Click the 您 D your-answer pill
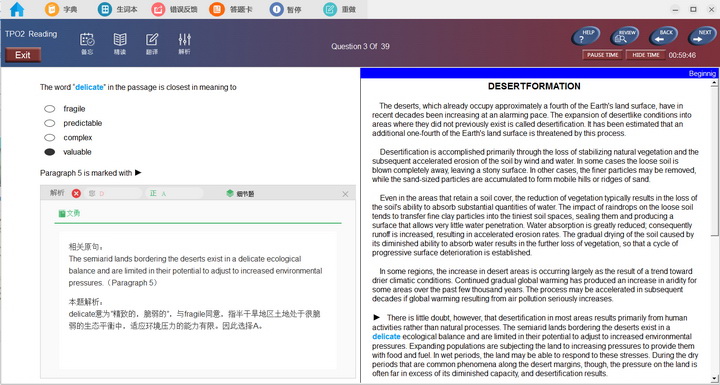This screenshot has height=385, width=720. click(113, 193)
